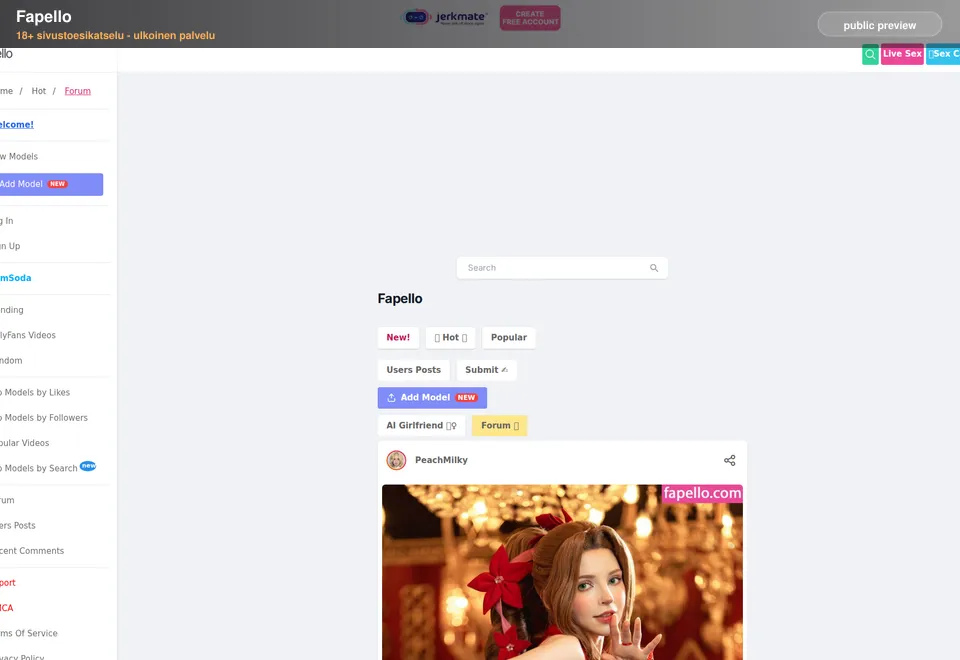Click the magnifier icon in search box

coord(654,268)
